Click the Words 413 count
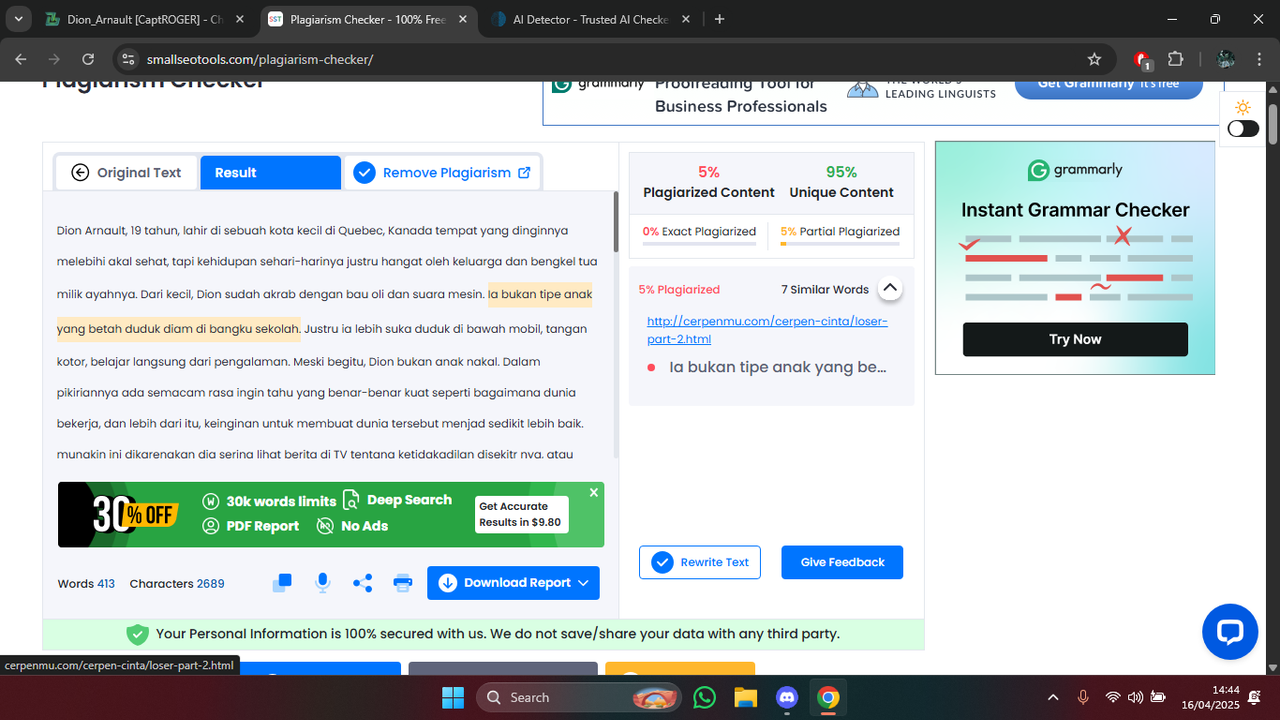 point(86,583)
